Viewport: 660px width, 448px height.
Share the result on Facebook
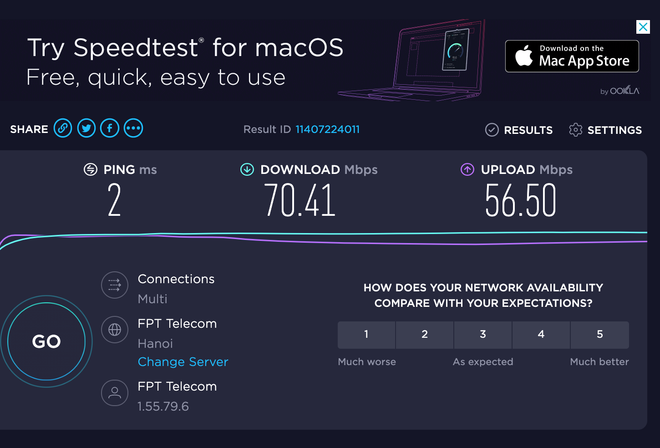click(109, 129)
